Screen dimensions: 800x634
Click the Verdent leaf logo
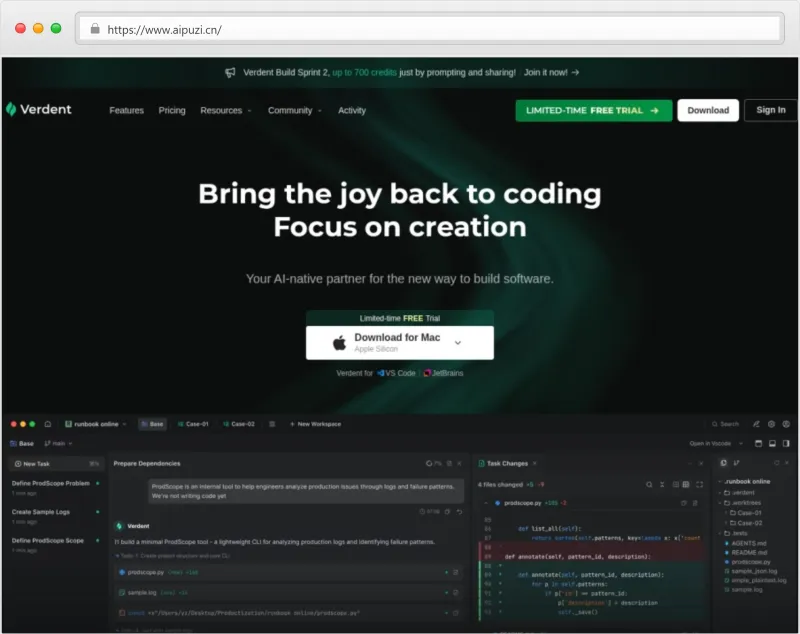[x=11, y=110]
